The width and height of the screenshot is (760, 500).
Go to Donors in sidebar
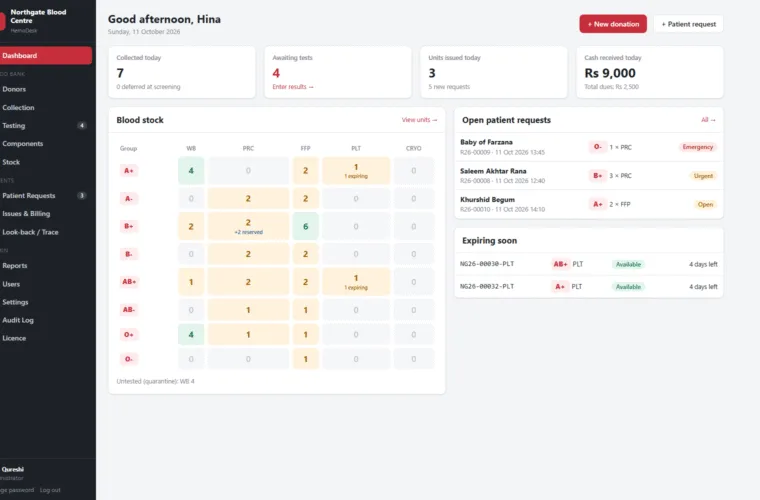(45, 89)
